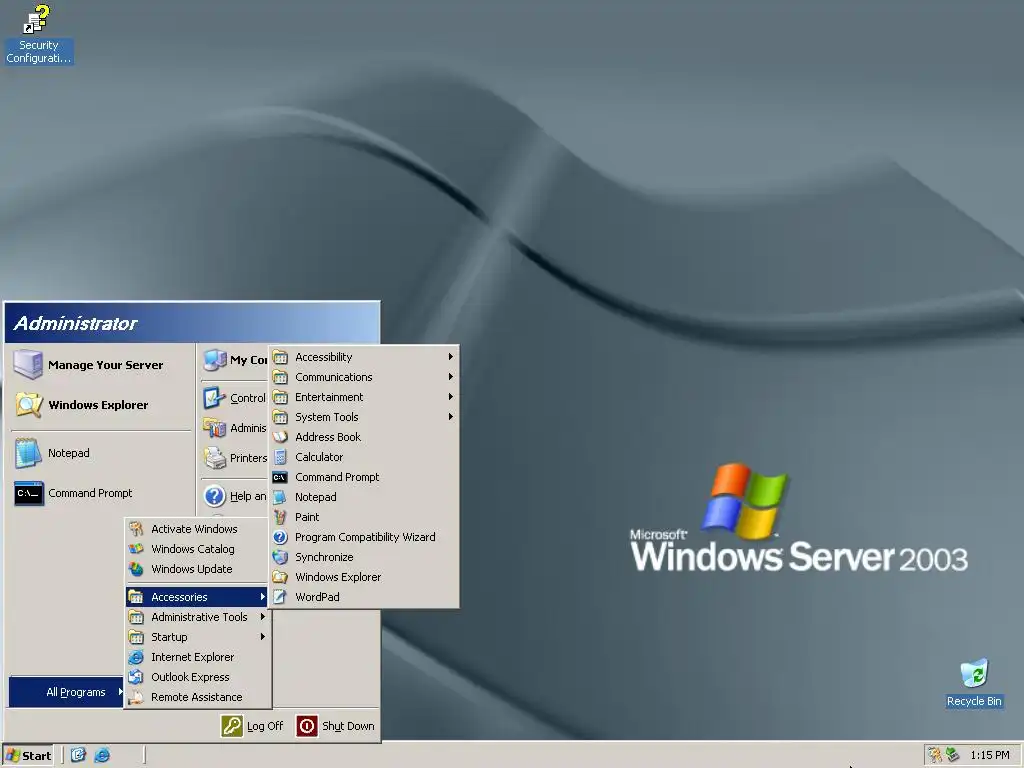Image resolution: width=1024 pixels, height=768 pixels.
Task: Expand the Entertainment submenu arrow
Action: click(451, 396)
